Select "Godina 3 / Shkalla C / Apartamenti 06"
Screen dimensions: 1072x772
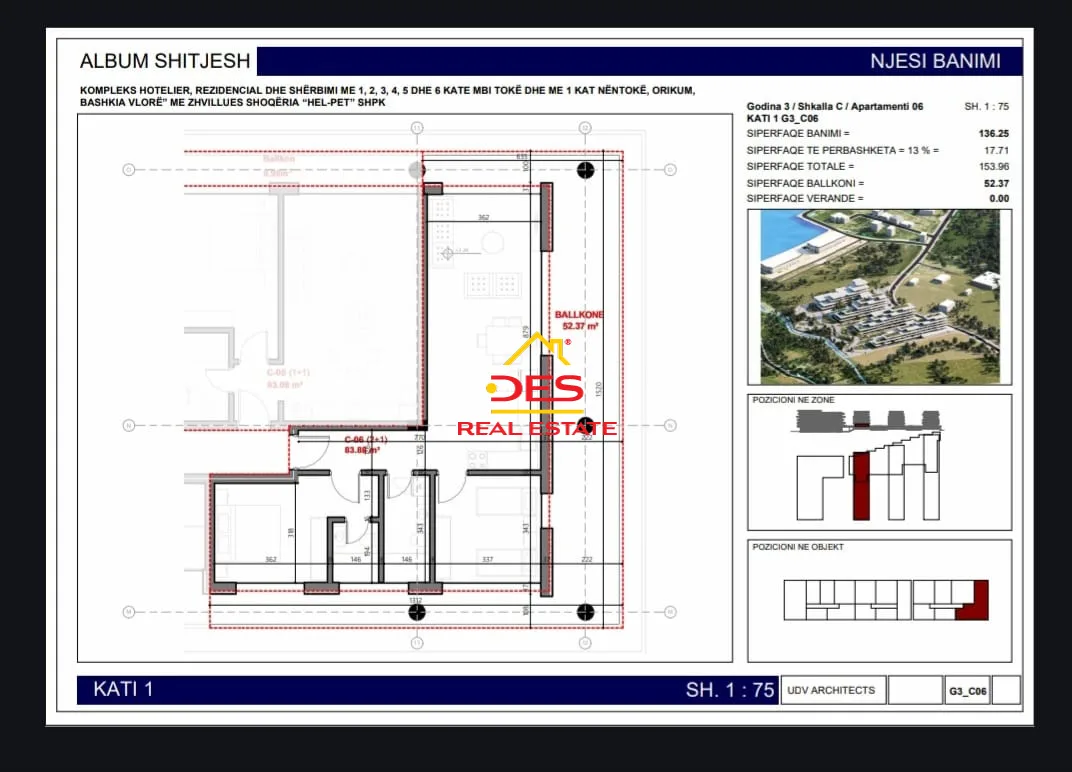pos(834,106)
